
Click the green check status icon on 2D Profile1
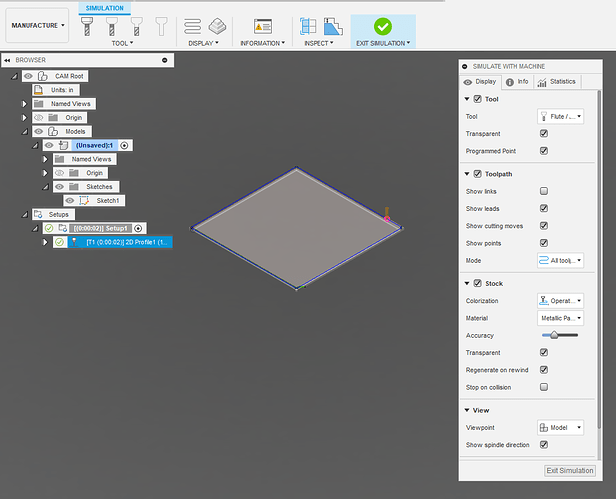[x=59, y=242]
